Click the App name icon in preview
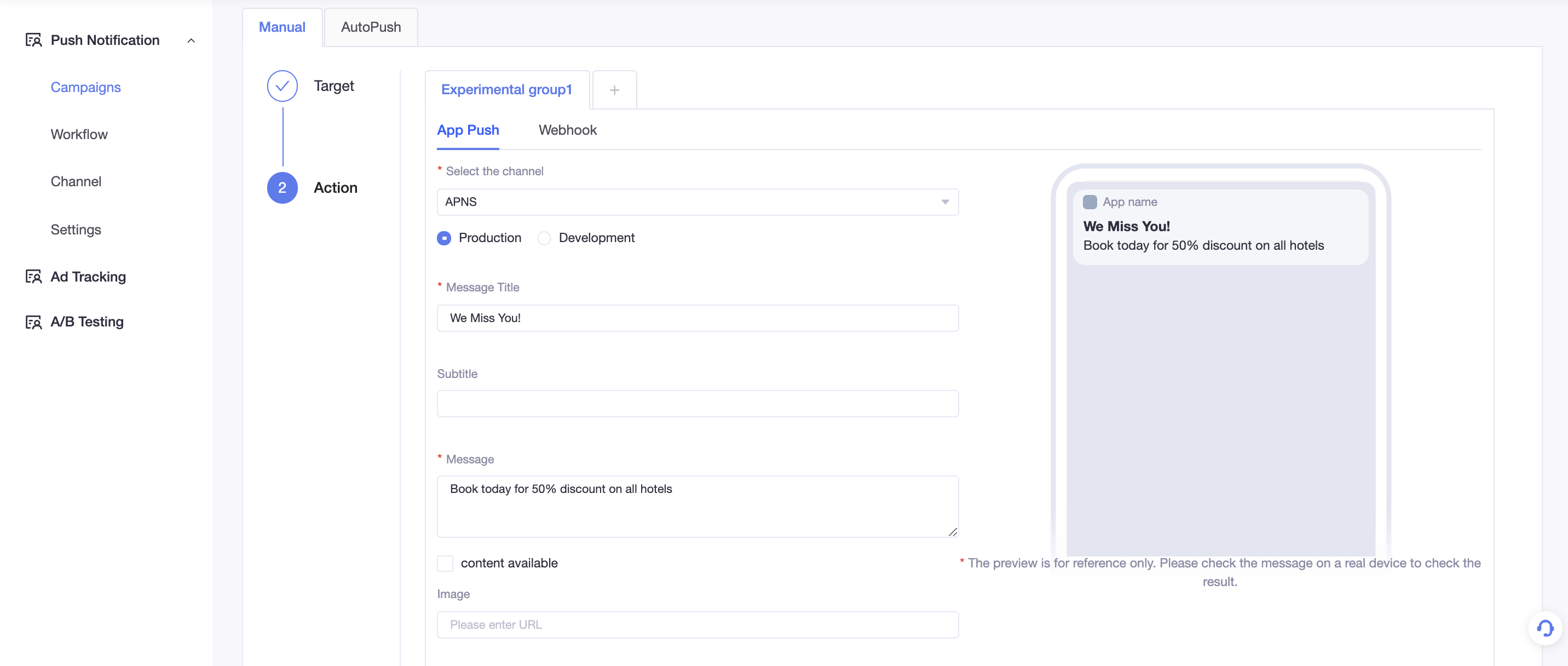 [1089, 202]
